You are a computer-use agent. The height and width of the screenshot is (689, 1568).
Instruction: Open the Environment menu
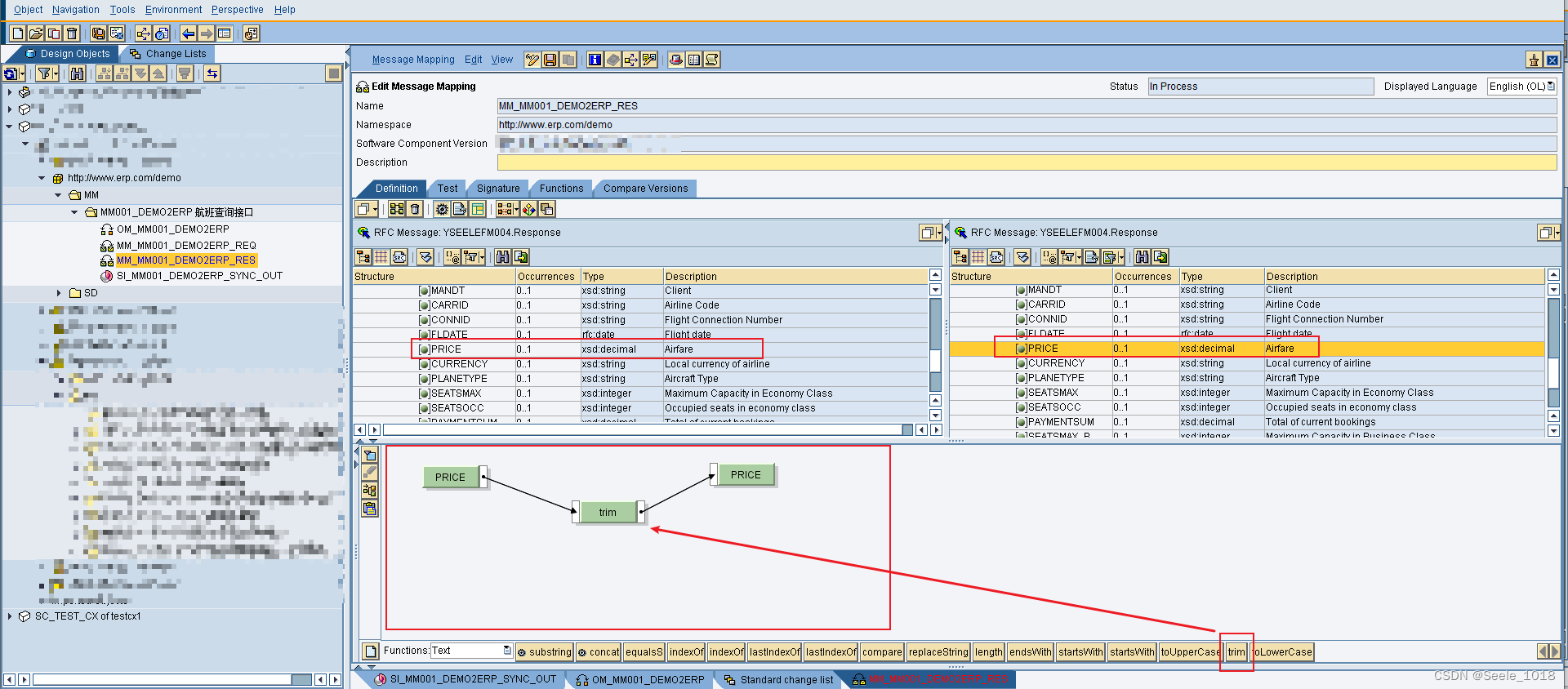point(173,10)
